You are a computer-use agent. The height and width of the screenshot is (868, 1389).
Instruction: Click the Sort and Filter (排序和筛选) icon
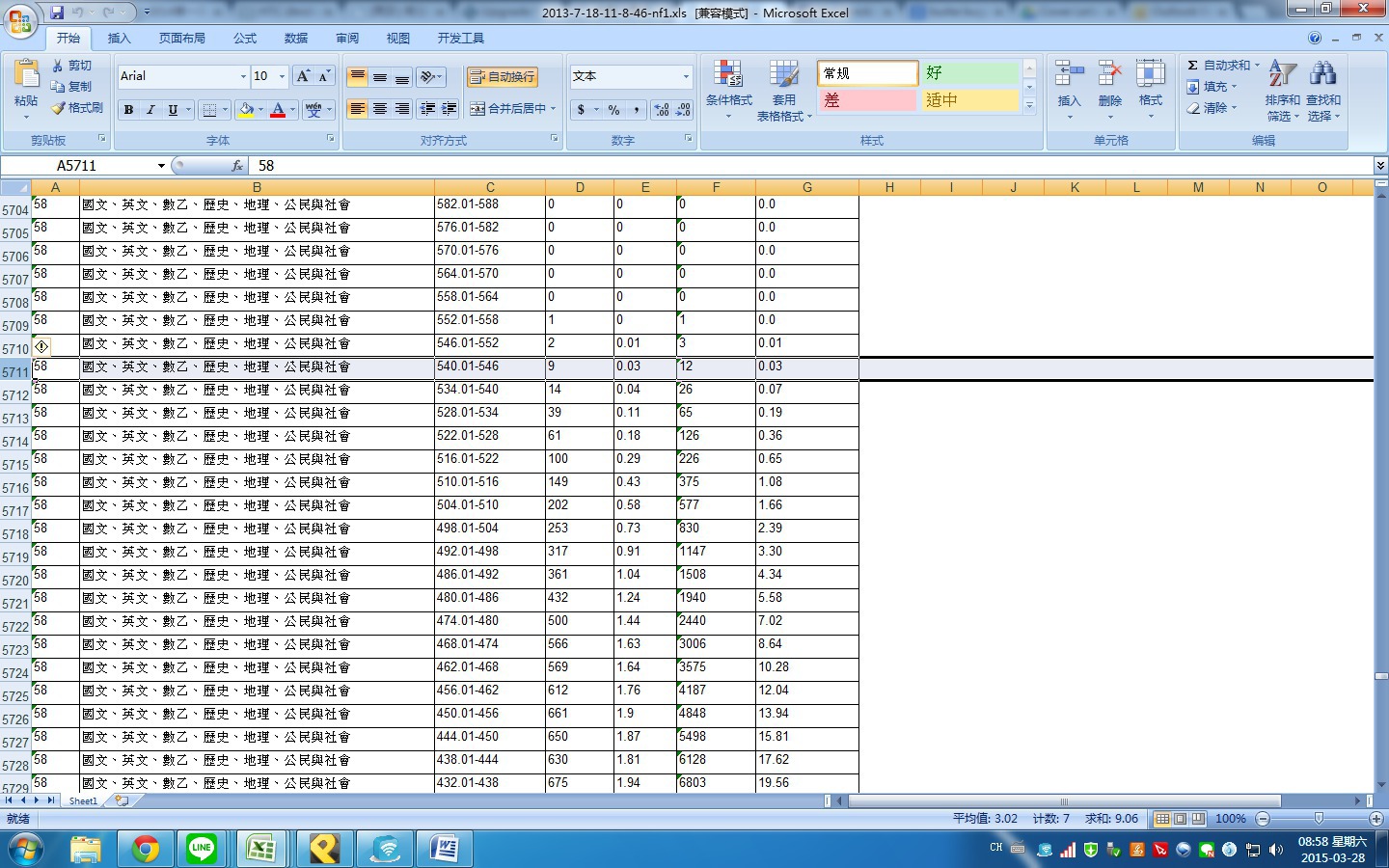coord(1282,75)
